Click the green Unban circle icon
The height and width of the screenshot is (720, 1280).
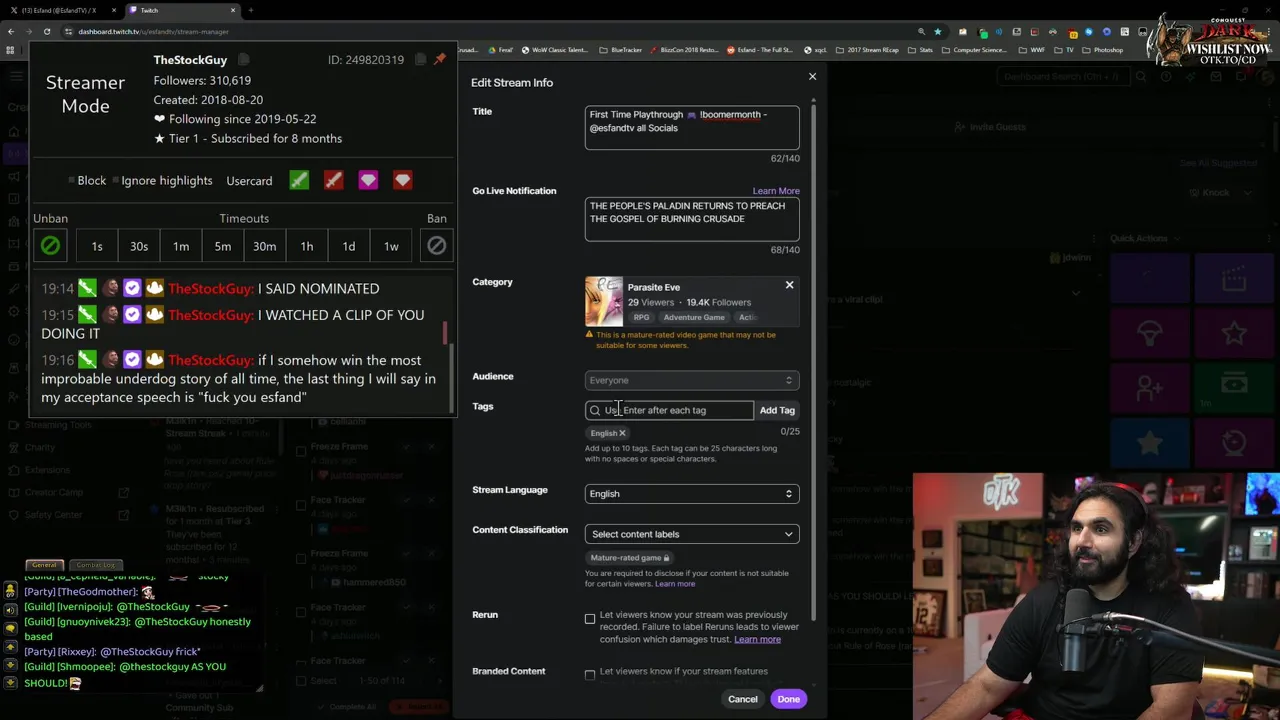(50, 245)
